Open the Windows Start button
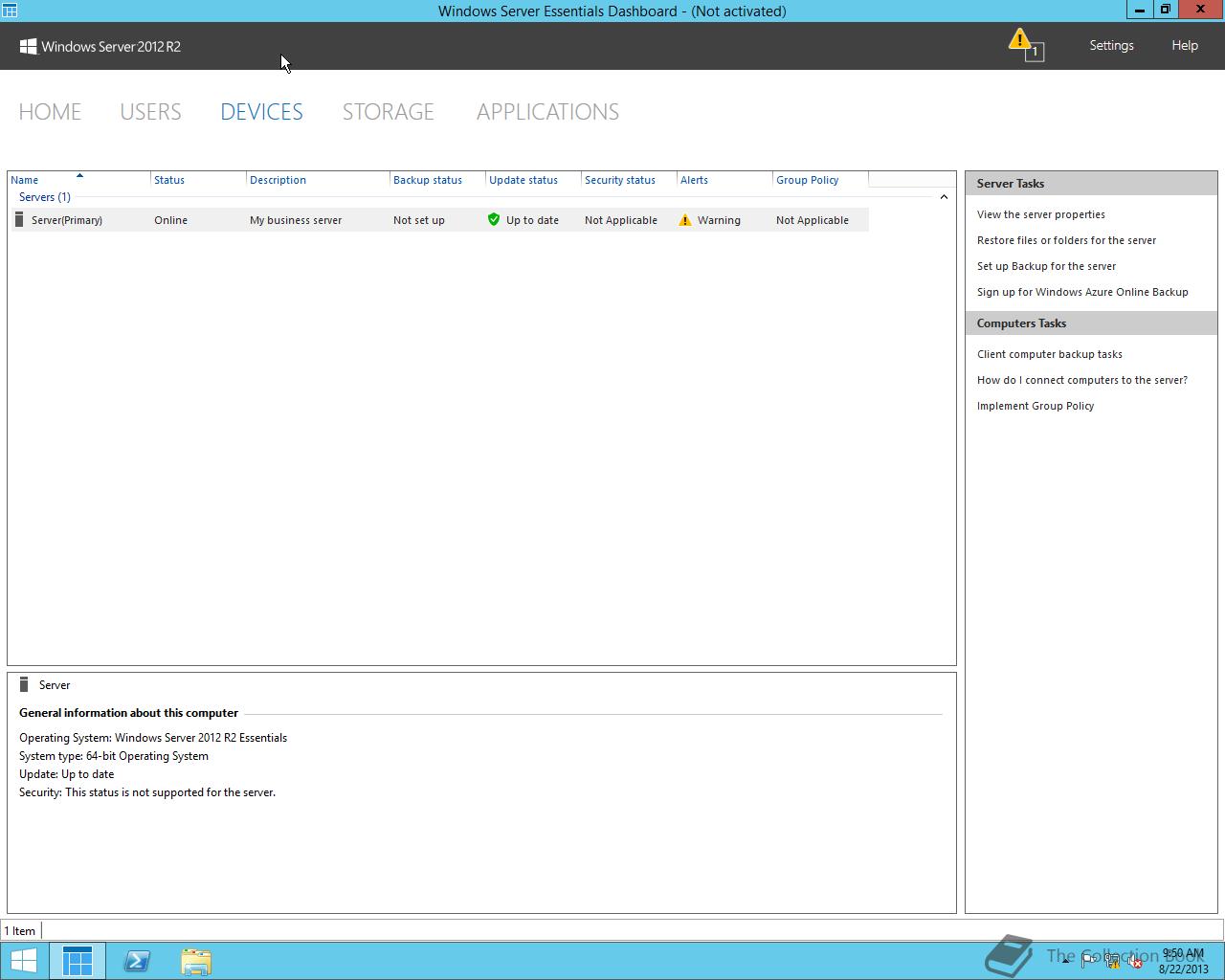 coord(24,961)
